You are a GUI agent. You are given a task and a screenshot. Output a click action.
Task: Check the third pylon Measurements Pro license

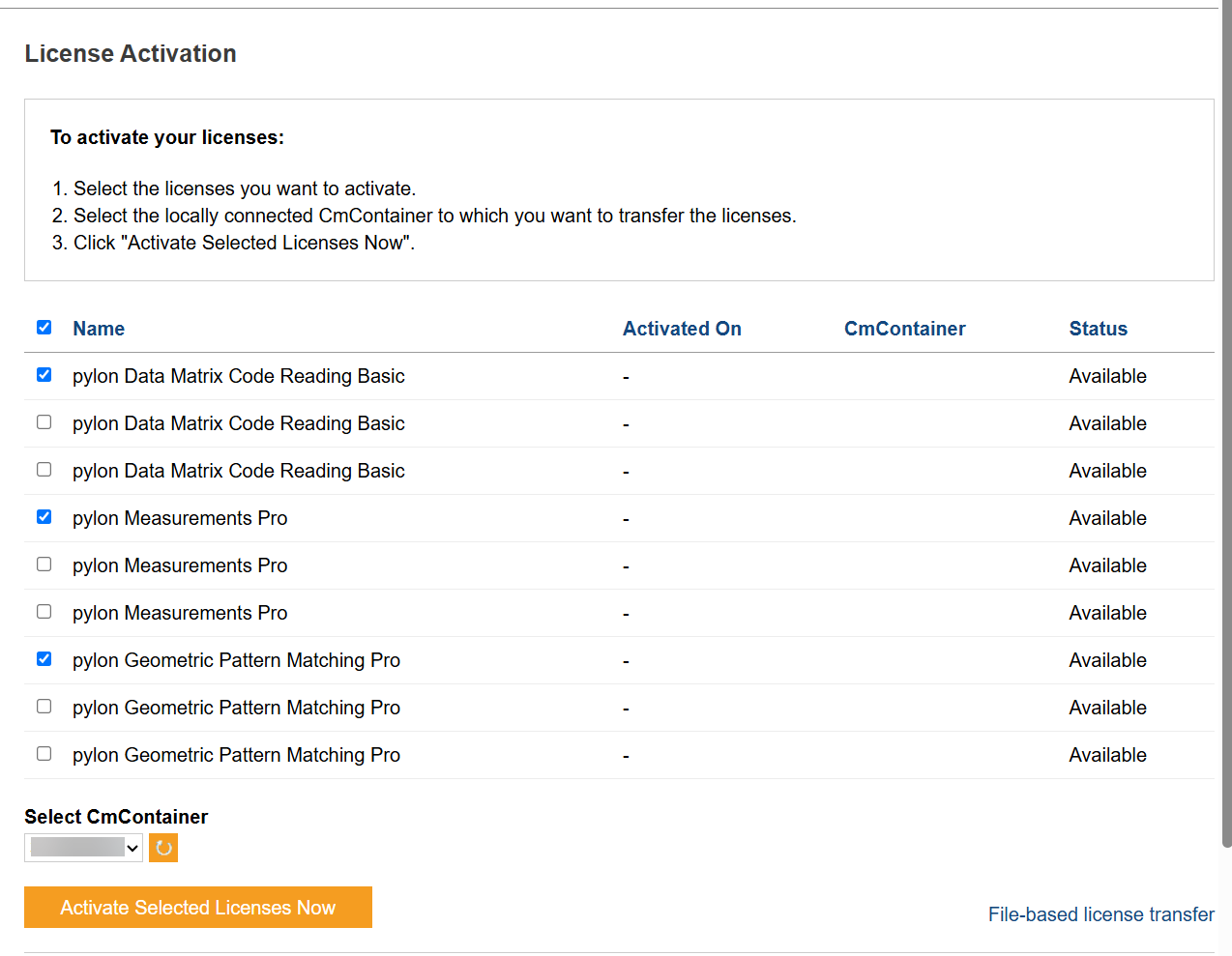click(44, 611)
